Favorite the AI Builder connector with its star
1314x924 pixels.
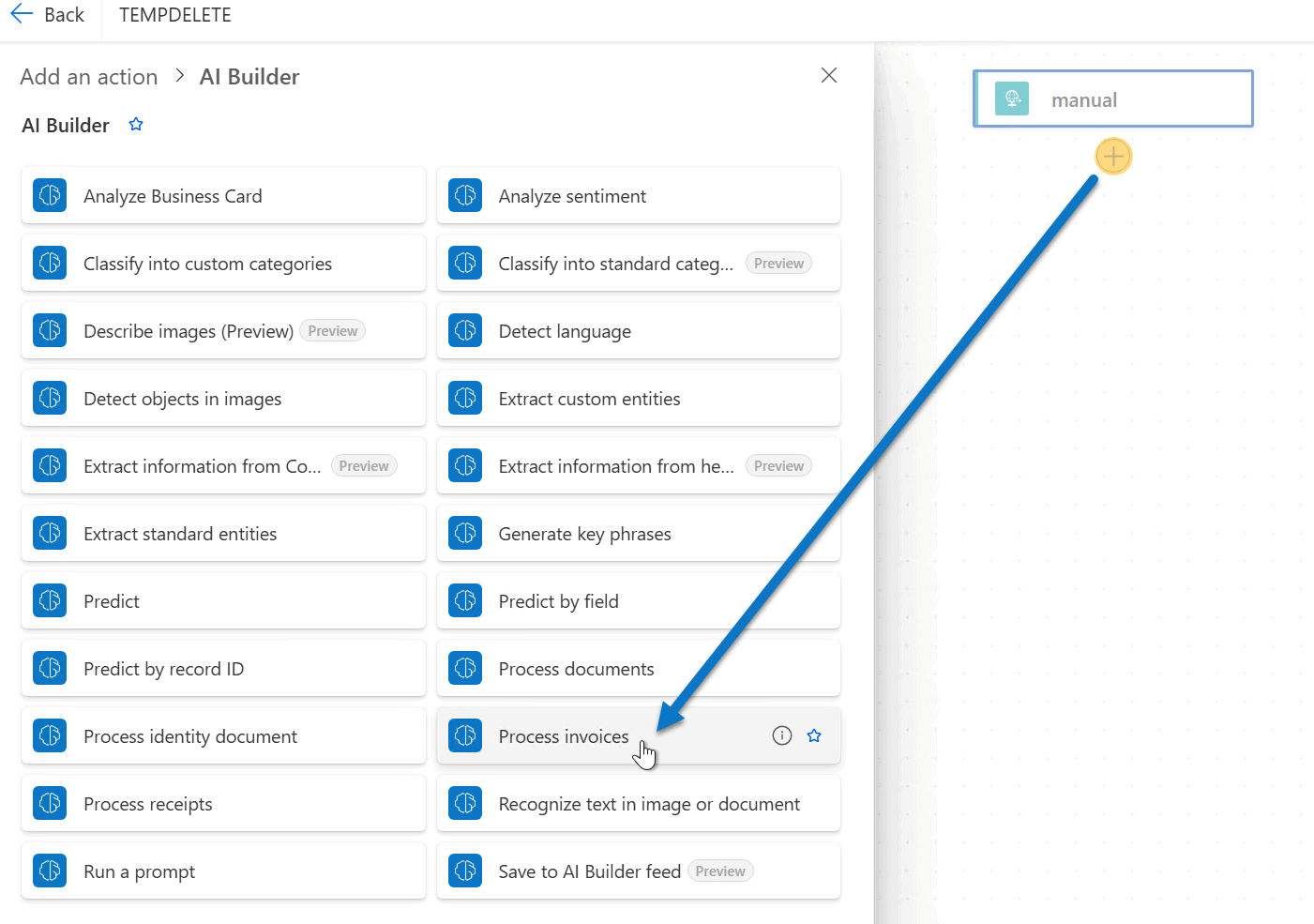(136, 125)
